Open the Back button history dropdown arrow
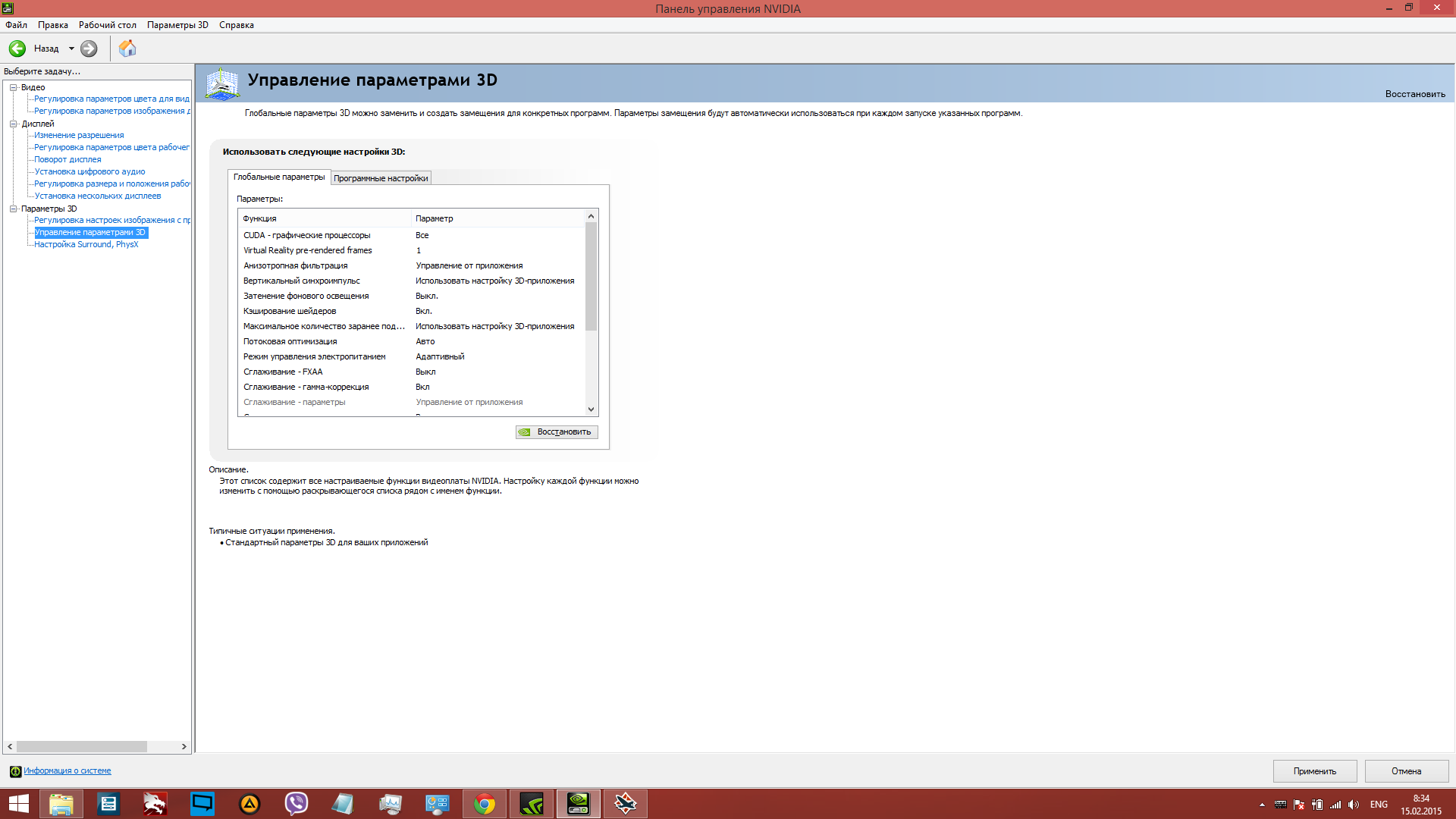The height and width of the screenshot is (819, 1456). pyautogui.click(x=71, y=49)
